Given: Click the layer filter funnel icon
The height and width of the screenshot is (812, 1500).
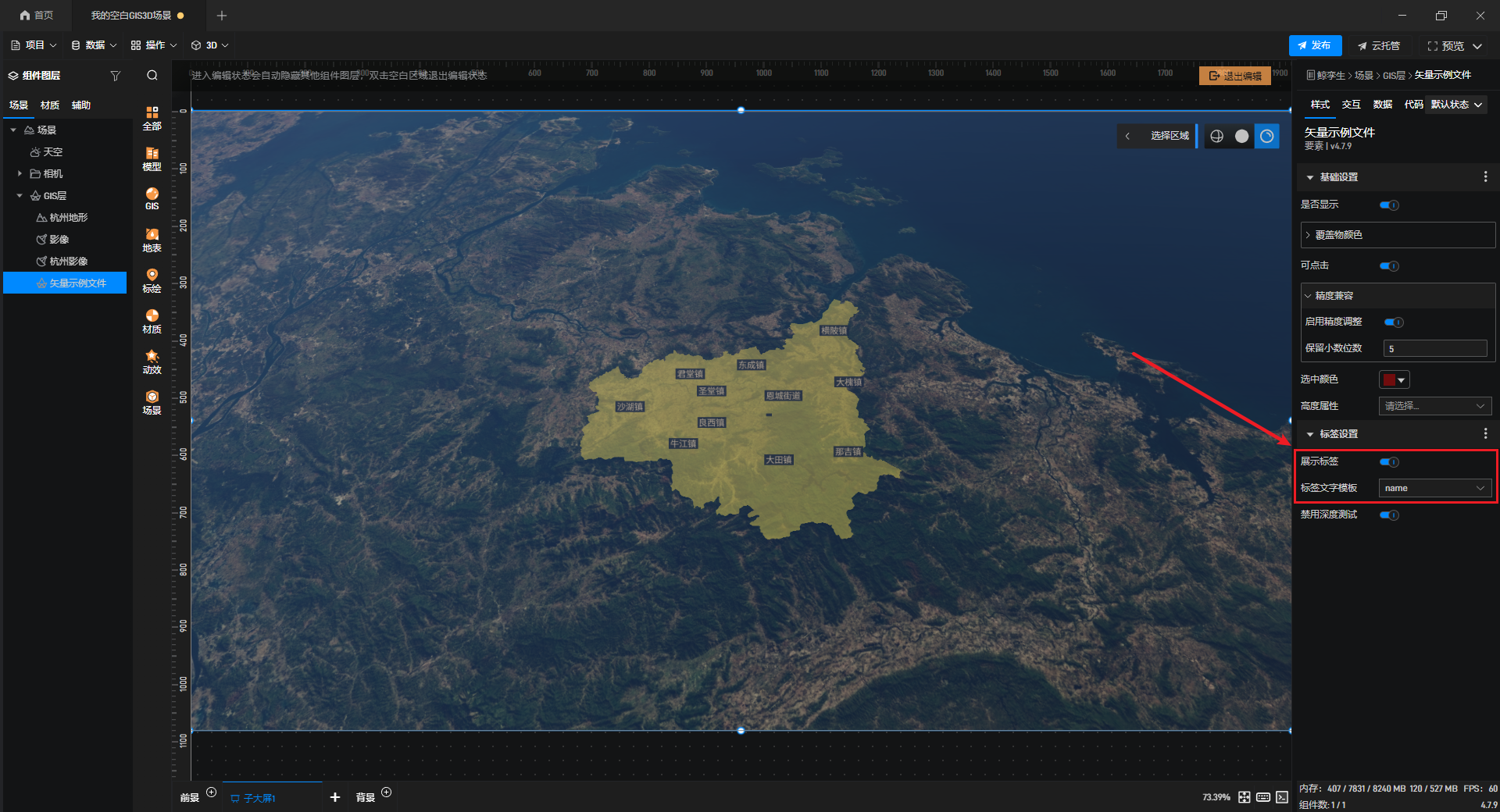Looking at the screenshot, I should coord(116,76).
